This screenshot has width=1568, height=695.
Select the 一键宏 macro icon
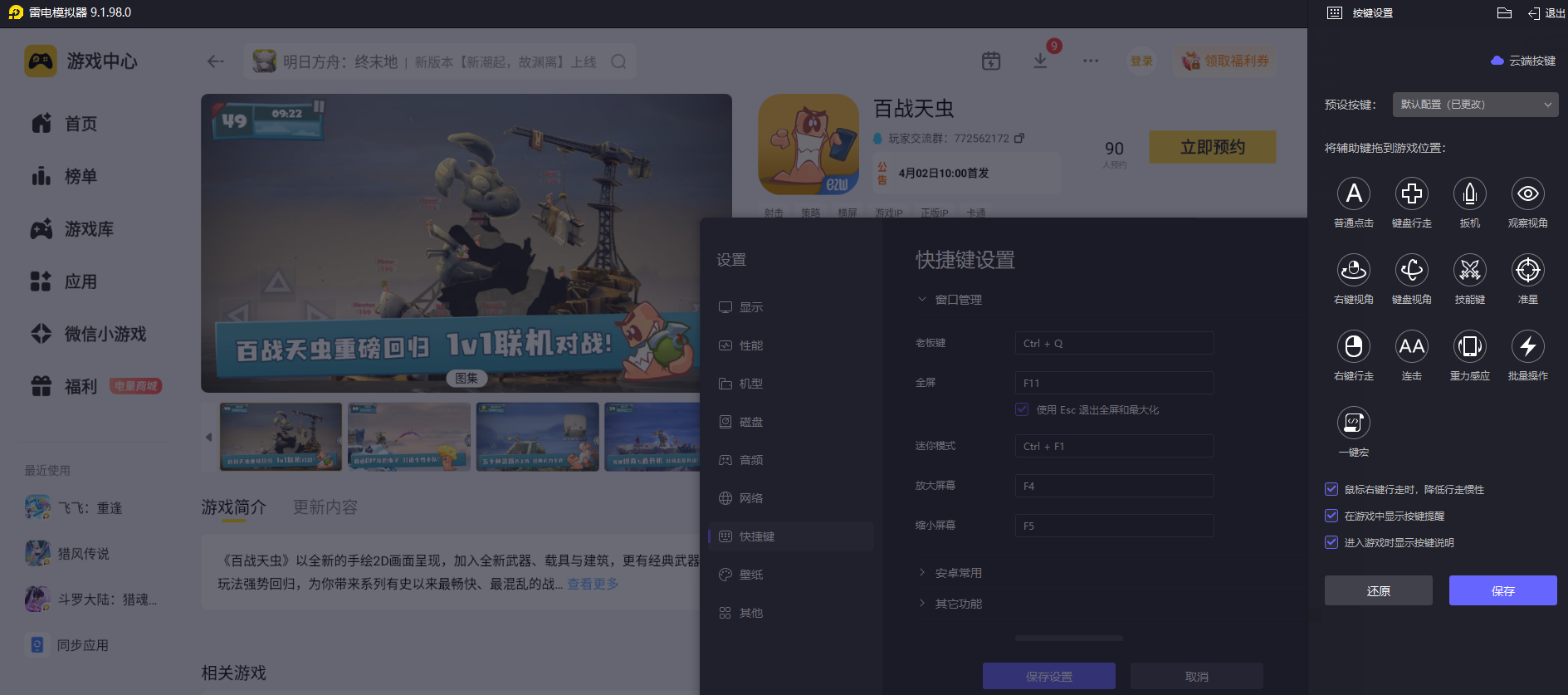1354,423
